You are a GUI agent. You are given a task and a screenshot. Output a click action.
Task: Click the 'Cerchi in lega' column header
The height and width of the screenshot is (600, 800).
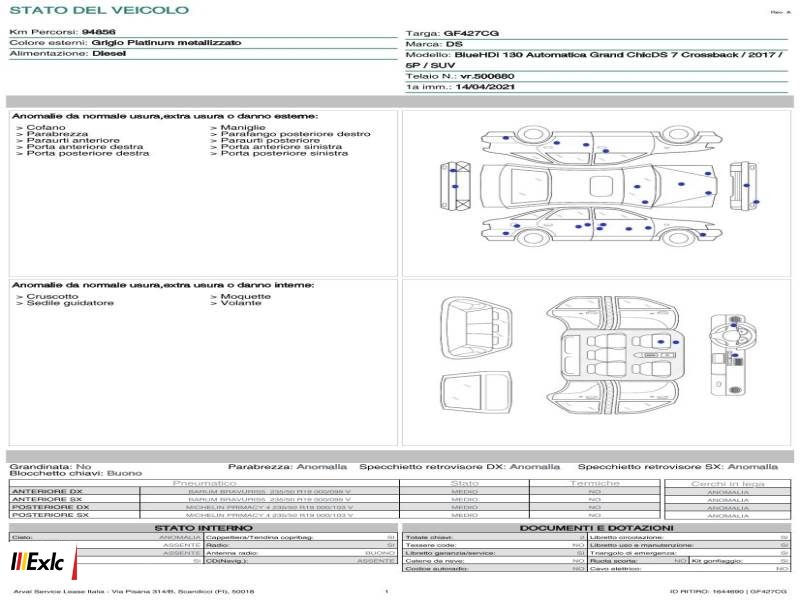click(728, 484)
